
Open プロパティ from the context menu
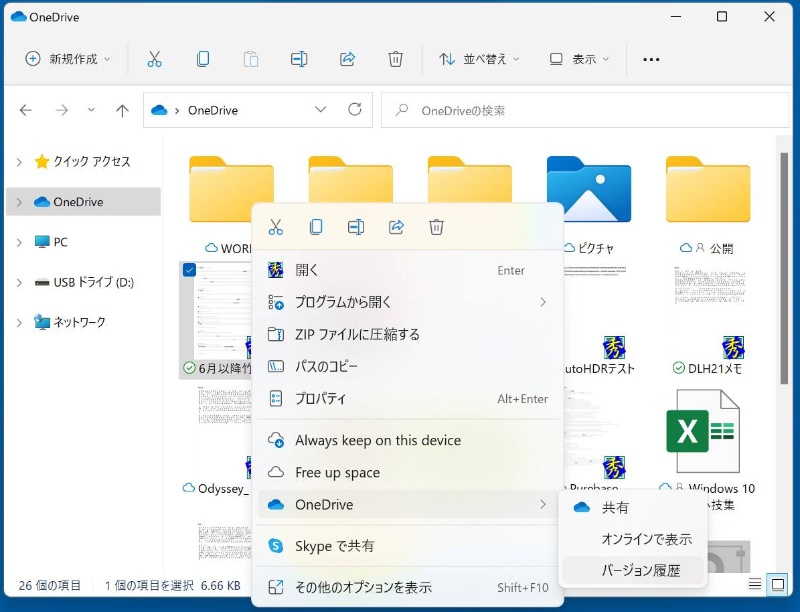tap(408, 398)
